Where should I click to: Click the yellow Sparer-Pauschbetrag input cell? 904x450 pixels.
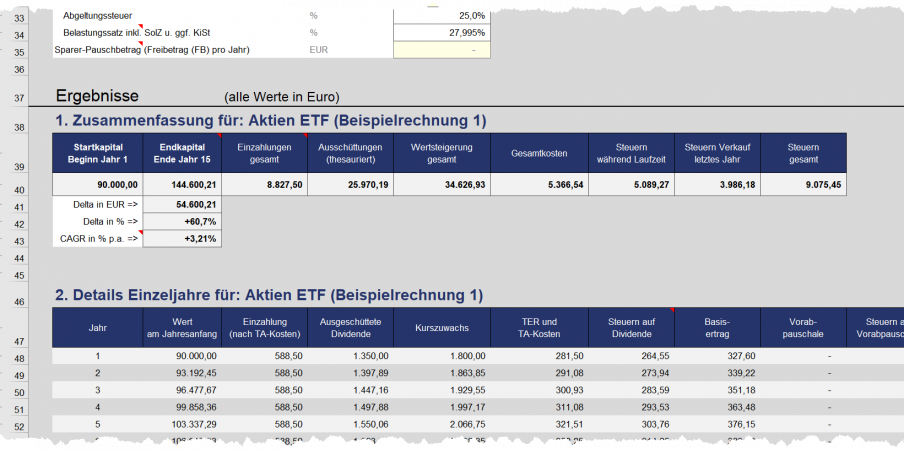click(x=440, y=50)
